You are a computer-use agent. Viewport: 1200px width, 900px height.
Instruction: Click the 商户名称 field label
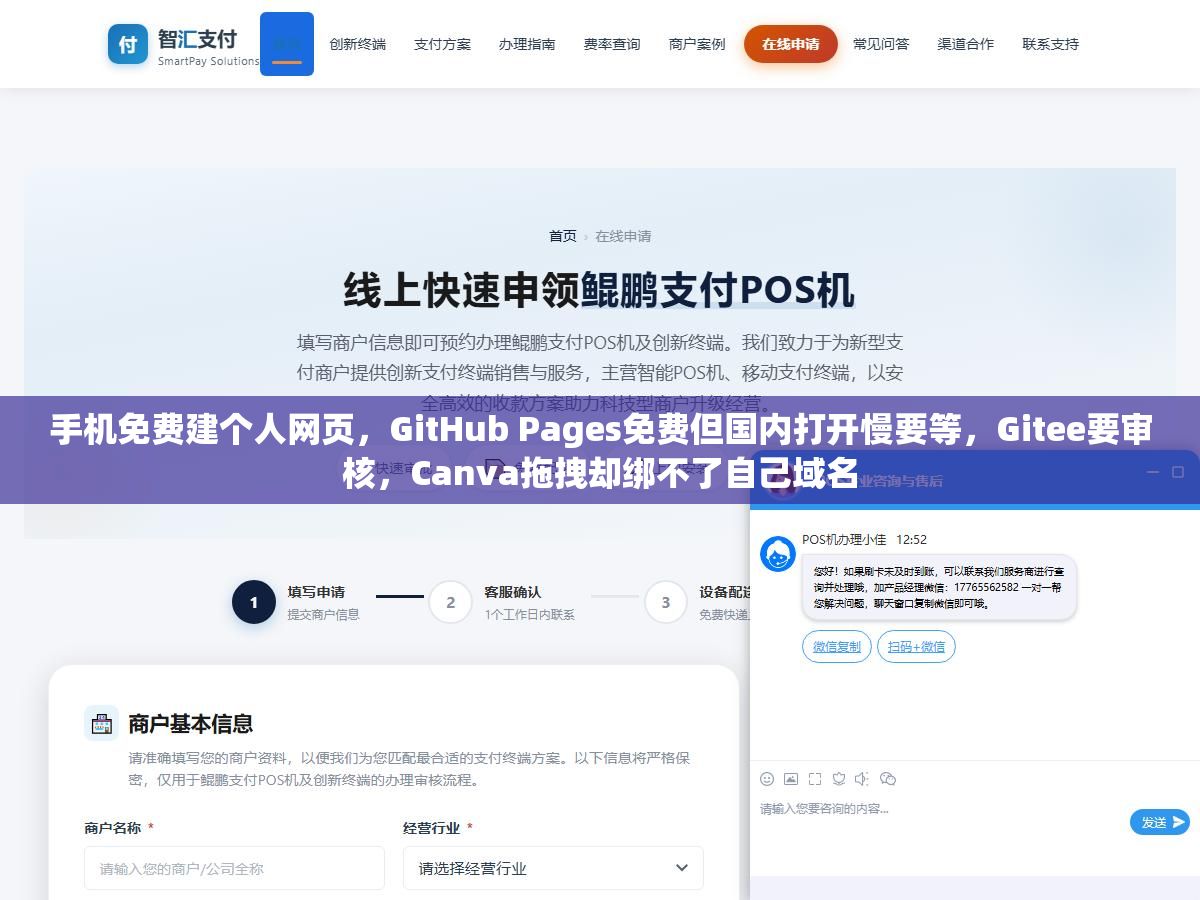[x=113, y=828]
